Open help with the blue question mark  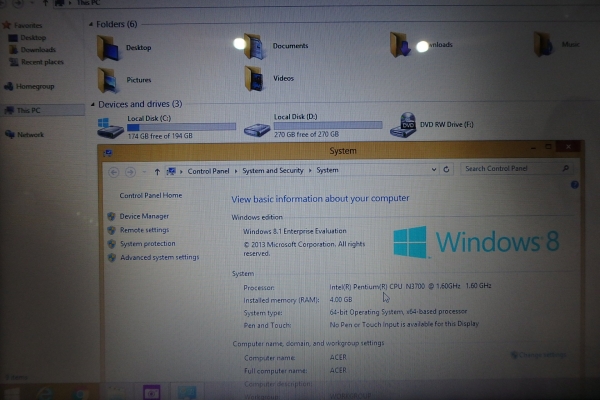[x=574, y=185]
